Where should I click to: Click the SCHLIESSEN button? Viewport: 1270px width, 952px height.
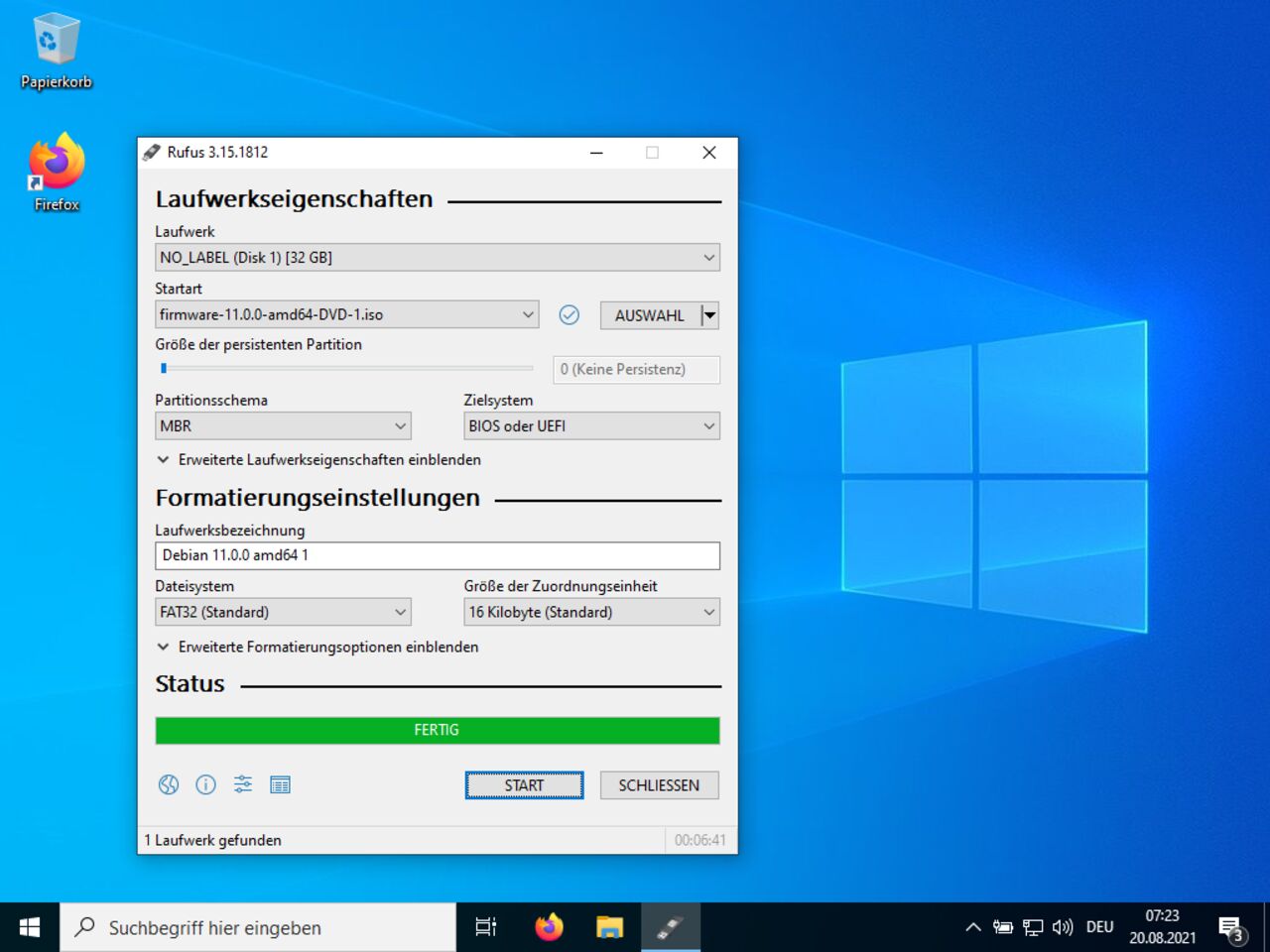pyautogui.click(x=659, y=785)
